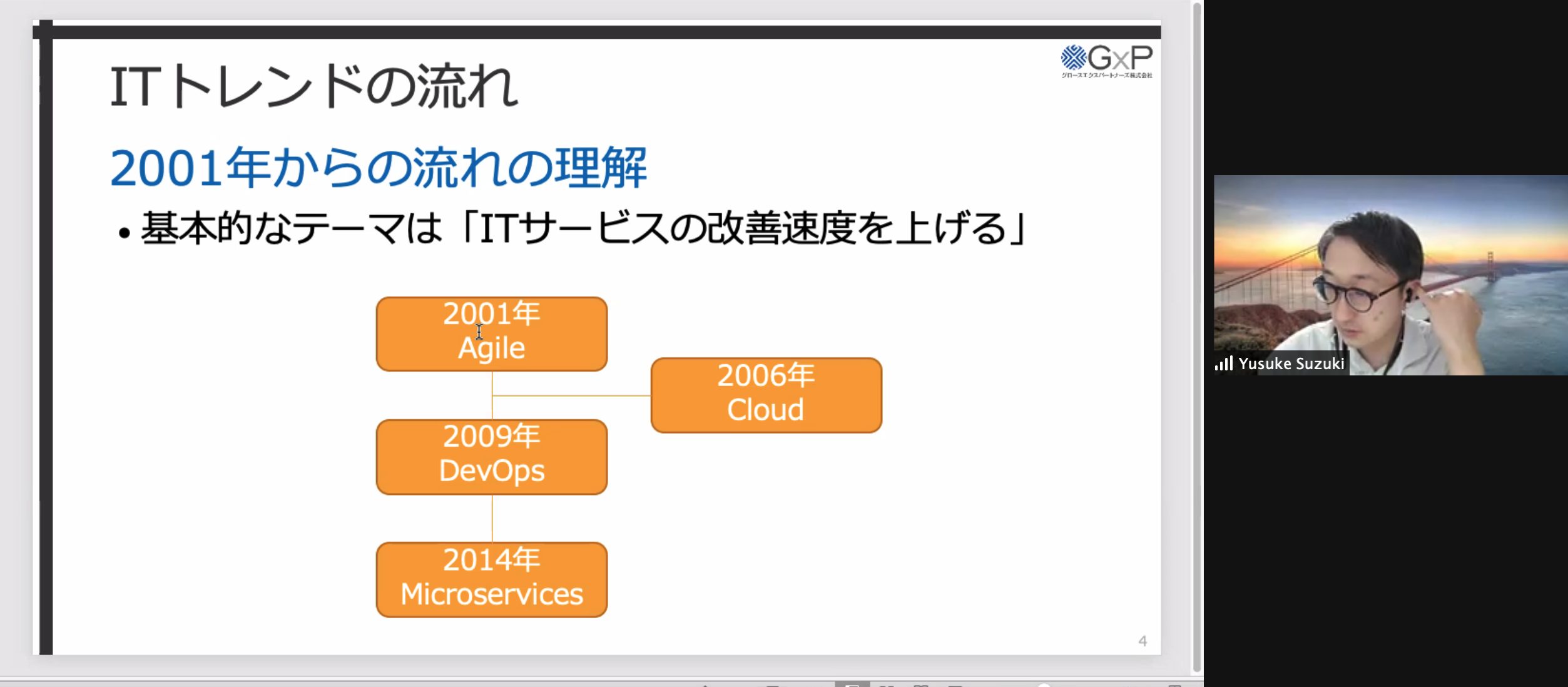1568x687 pixels.
Task: Click the slide number 4
Action: 1142,641
